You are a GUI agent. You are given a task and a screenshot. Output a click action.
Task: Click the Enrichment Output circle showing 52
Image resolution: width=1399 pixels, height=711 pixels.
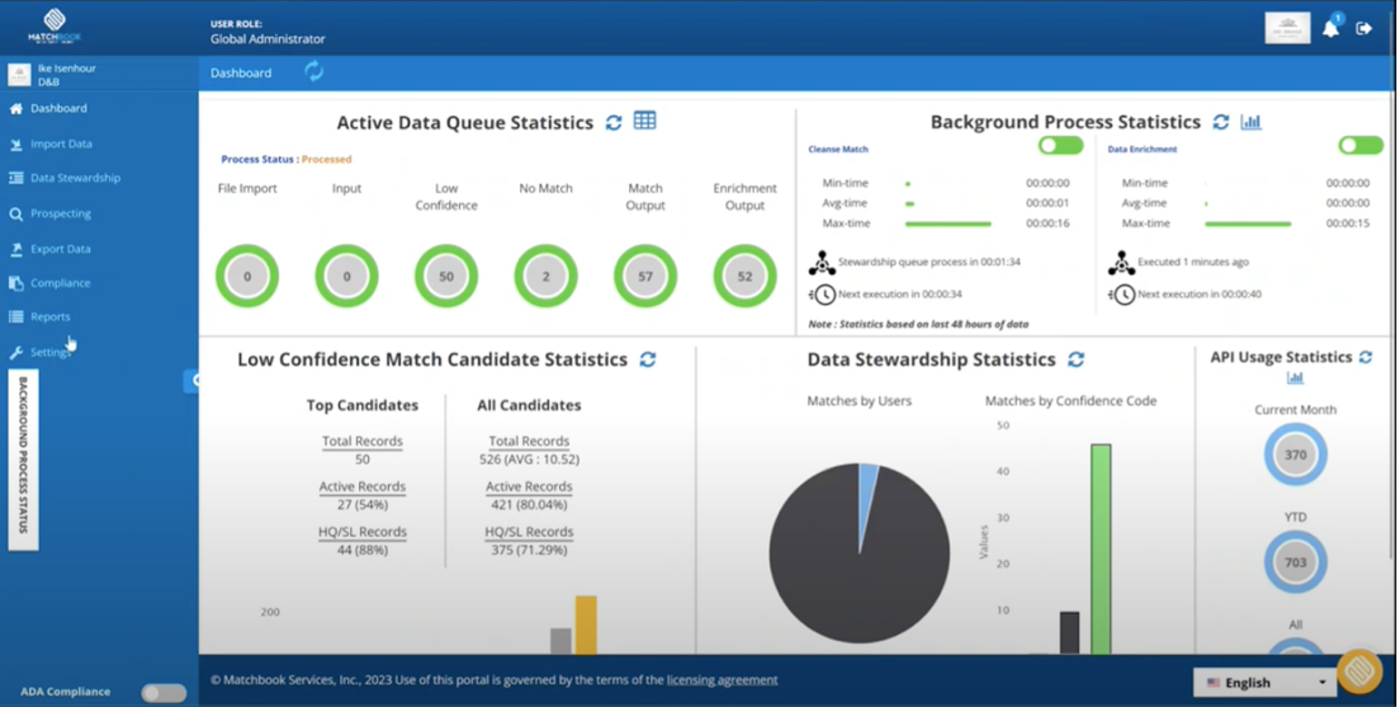(x=745, y=276)
